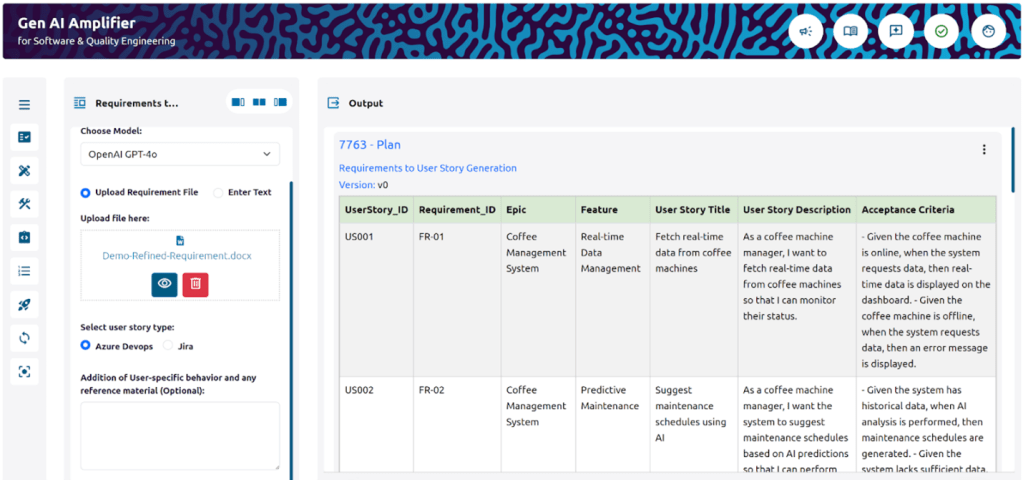Image resolution: width=1023 pixels, height=480 pixels.
Task: Click the sync arrows sidebar icon
Action: pos(24,338)
